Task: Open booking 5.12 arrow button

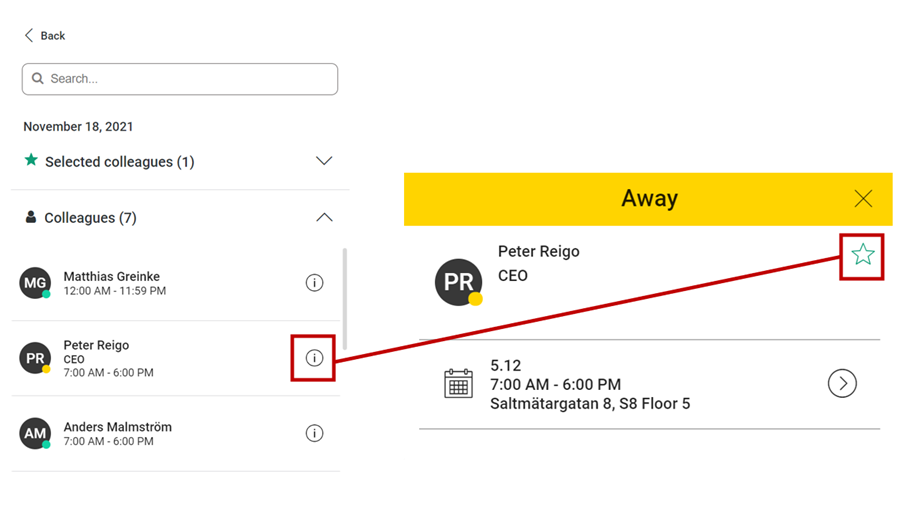Action: 842,383
